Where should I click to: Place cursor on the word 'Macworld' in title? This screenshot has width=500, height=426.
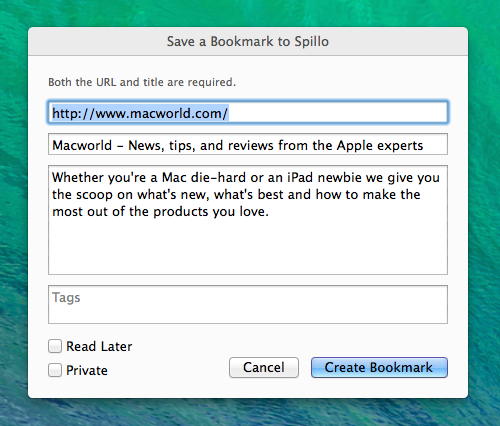coord(82,146)
